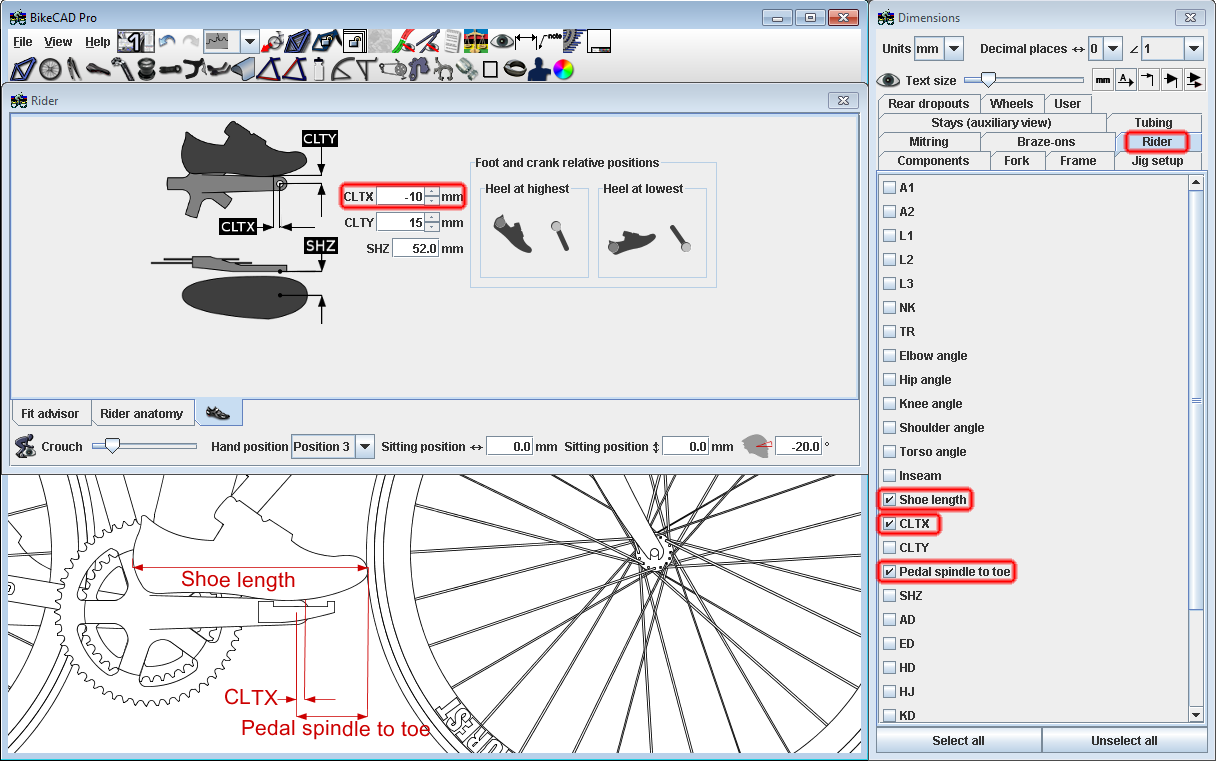Click the wheel icon in the toolbar
1216x761 pixels.
tap(49, 69)
